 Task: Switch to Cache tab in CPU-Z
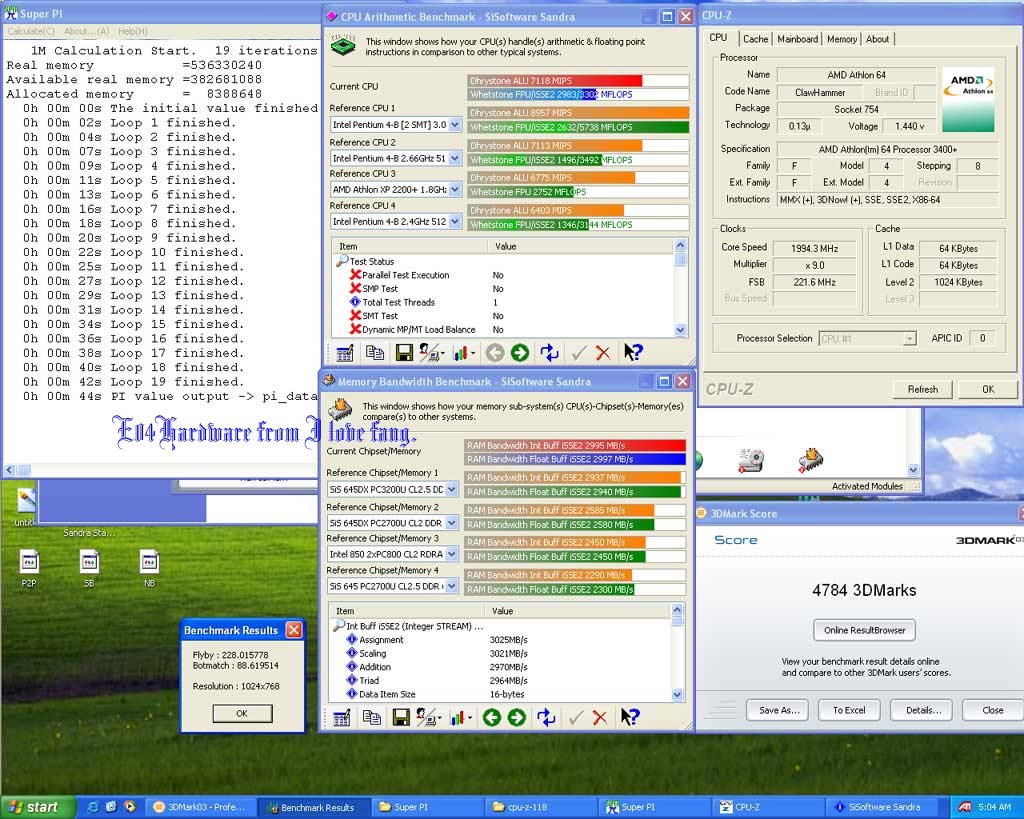(756, 39)
